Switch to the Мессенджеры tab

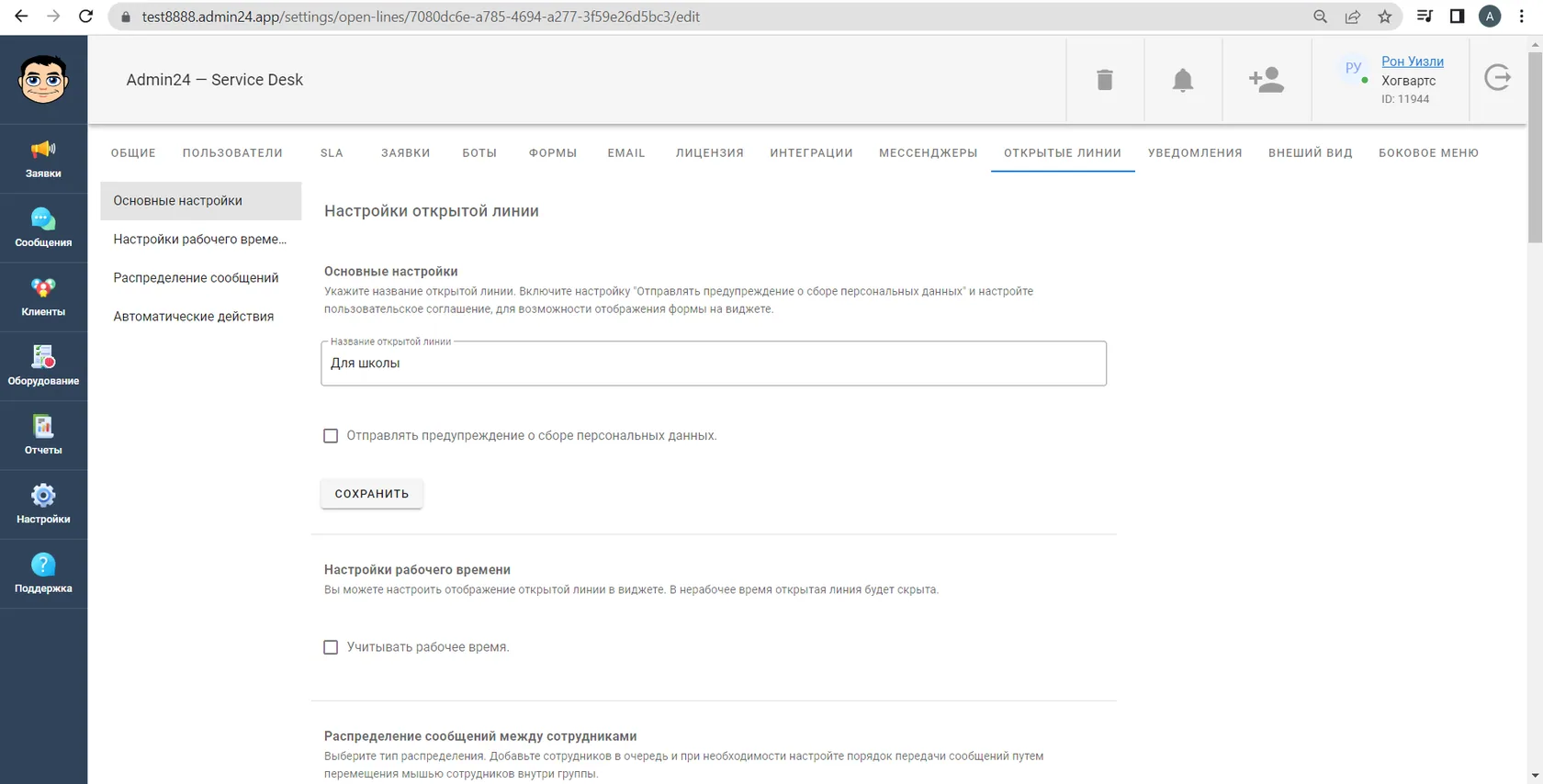coord(928,153)
